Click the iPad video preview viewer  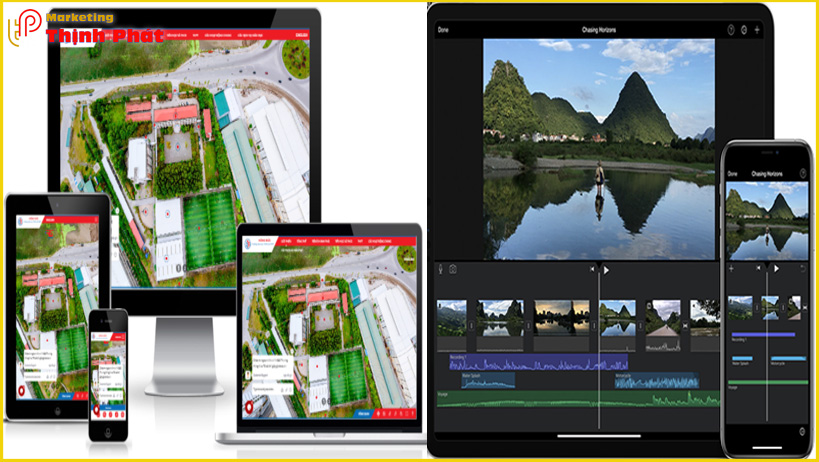tap(599, 149)
